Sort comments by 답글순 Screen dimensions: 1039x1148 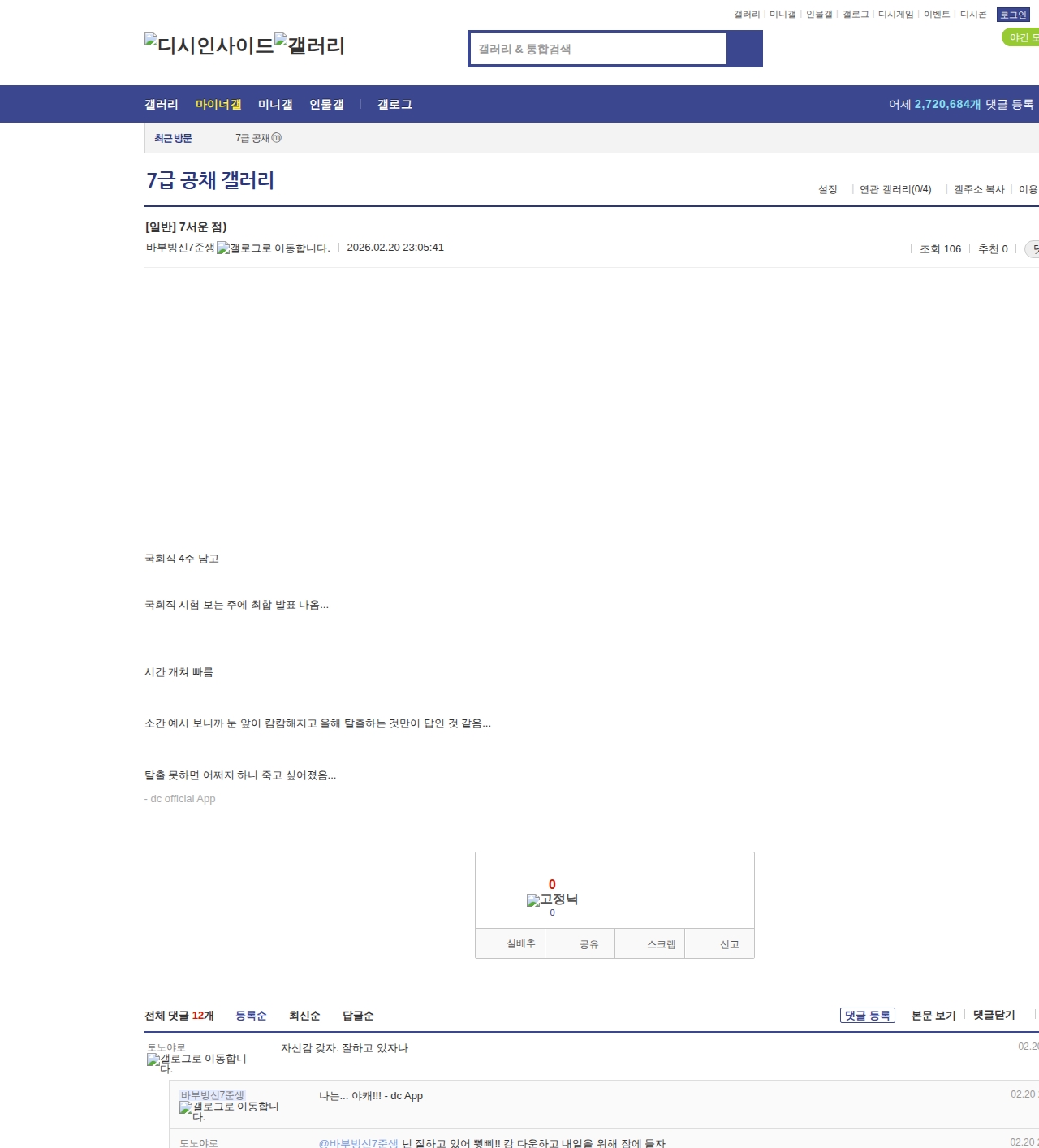pos(358,1016)
